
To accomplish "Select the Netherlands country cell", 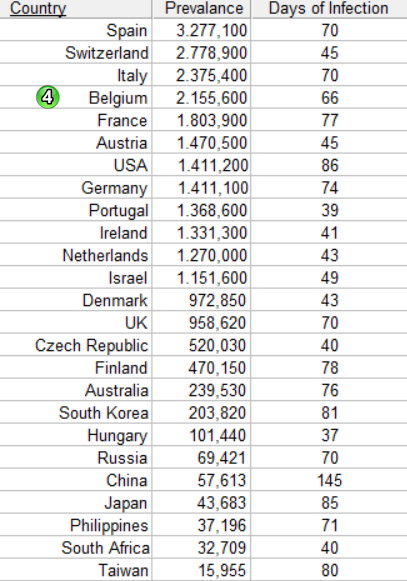I will 76,255.
